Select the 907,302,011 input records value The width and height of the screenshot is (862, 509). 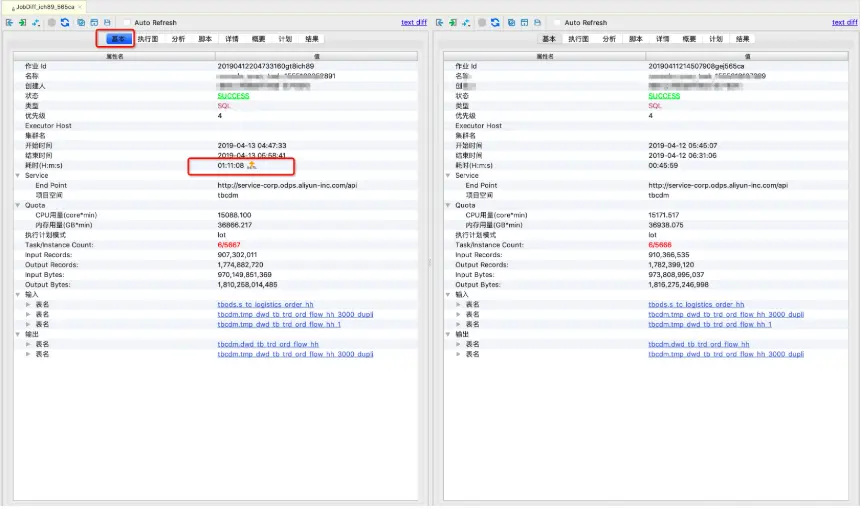tap(237, 254)
